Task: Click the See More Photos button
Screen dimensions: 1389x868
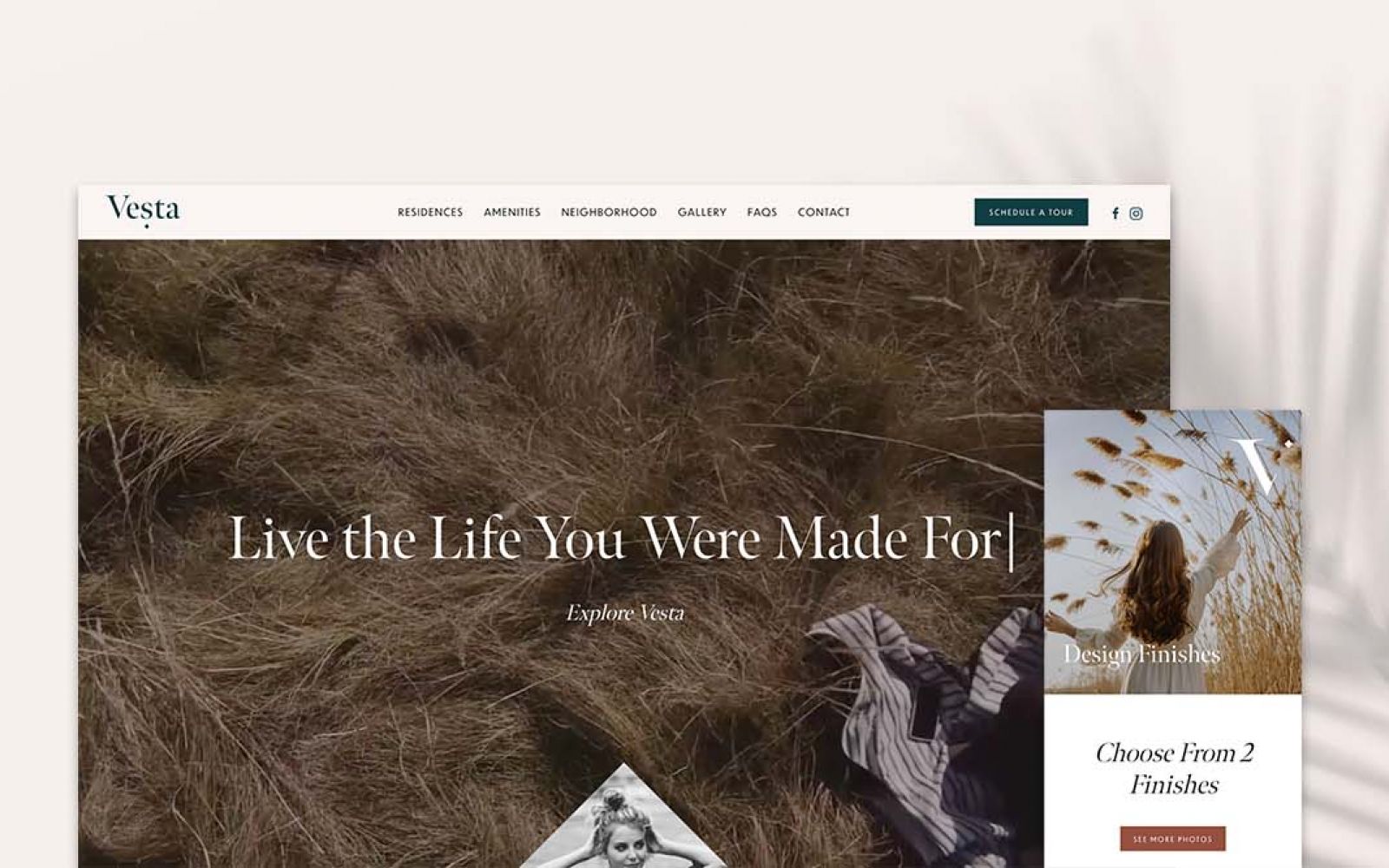Action: [1172, 838]
